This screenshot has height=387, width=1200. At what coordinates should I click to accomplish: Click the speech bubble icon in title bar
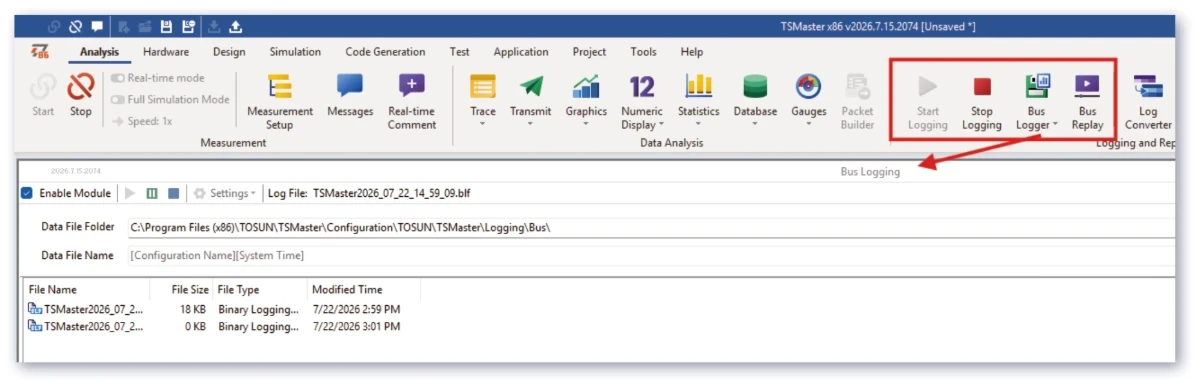click(x=97, y=27)
